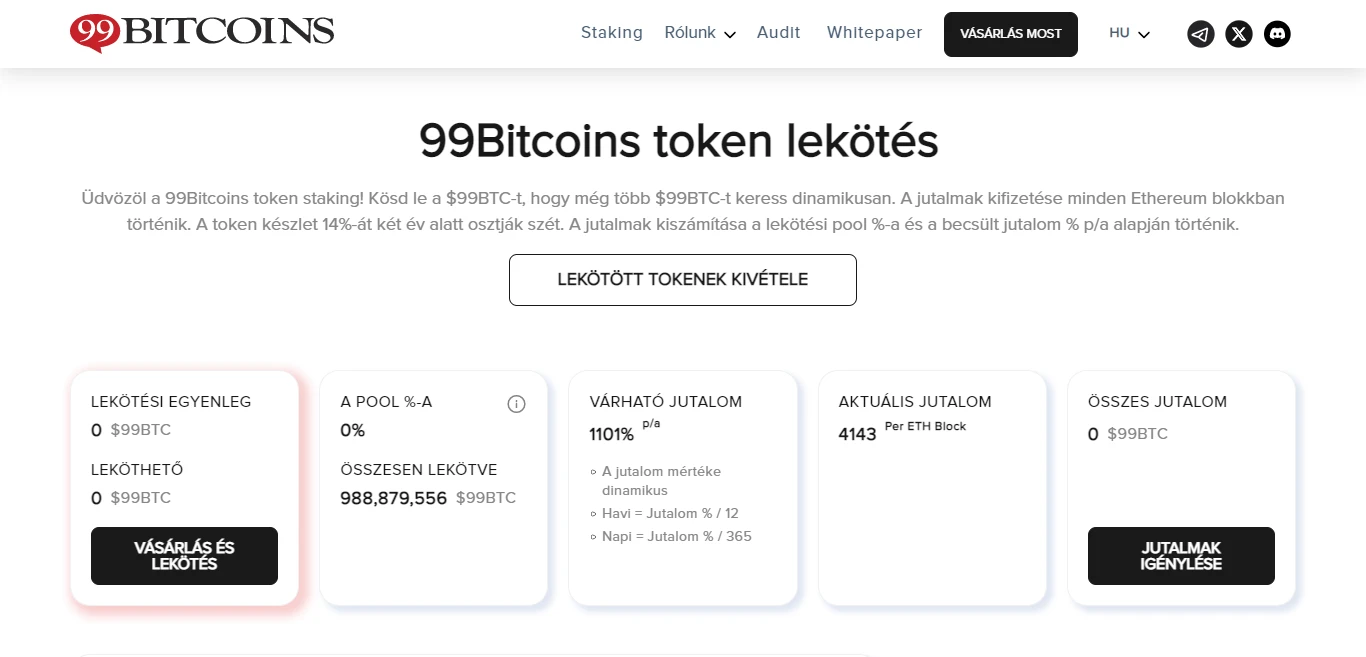
Task: Open the HU language selector
Action: coord(1130,34)
